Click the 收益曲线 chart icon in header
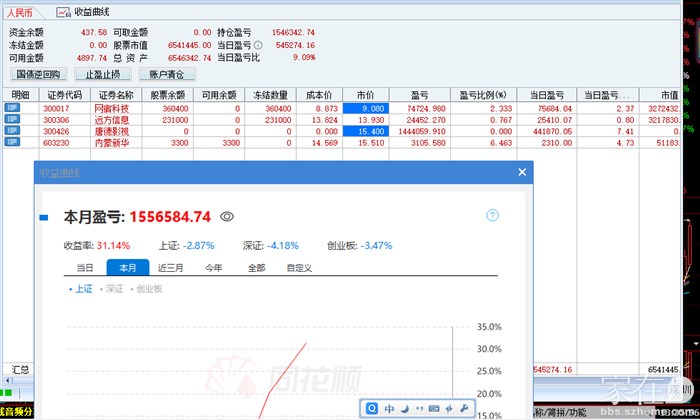 tap(63, 12)
